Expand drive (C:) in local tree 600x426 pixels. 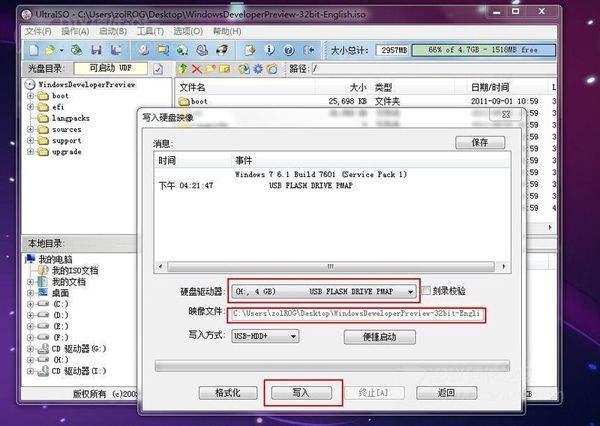pyautogui.click(x=30, y=304)
